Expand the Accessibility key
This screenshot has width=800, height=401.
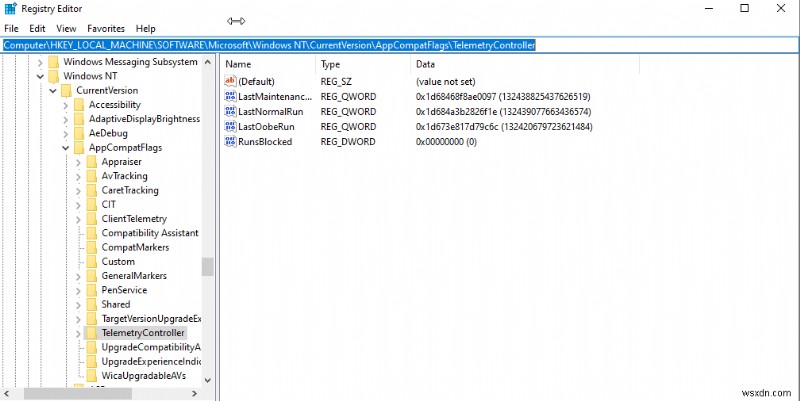pyautogui.click(x=65, y=105)
